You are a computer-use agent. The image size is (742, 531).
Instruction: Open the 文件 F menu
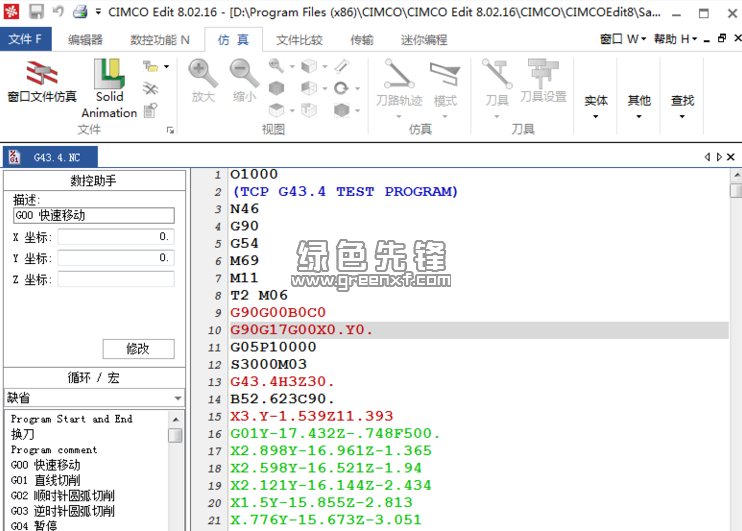click(x=26, y=39)
